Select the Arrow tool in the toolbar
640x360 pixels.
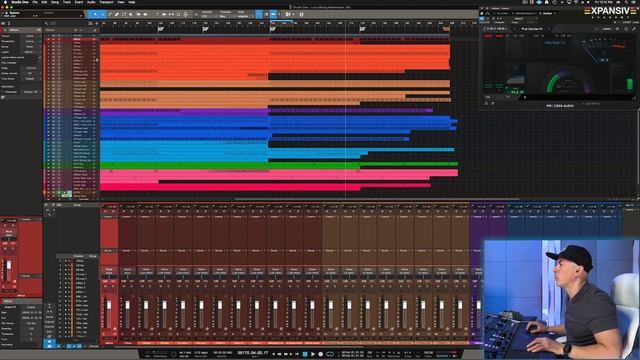[95, 14]
